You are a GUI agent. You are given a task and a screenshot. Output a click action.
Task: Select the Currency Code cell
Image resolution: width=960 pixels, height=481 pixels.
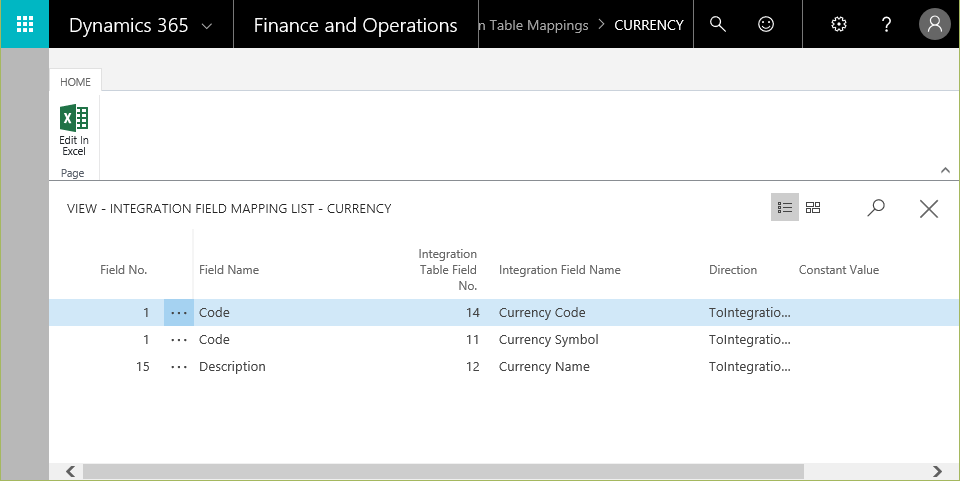tap(542, 313)
